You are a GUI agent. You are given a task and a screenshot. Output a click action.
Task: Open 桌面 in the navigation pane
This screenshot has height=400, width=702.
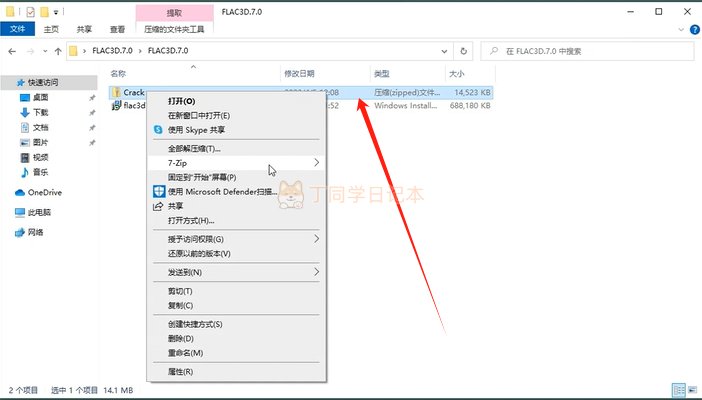40,97
